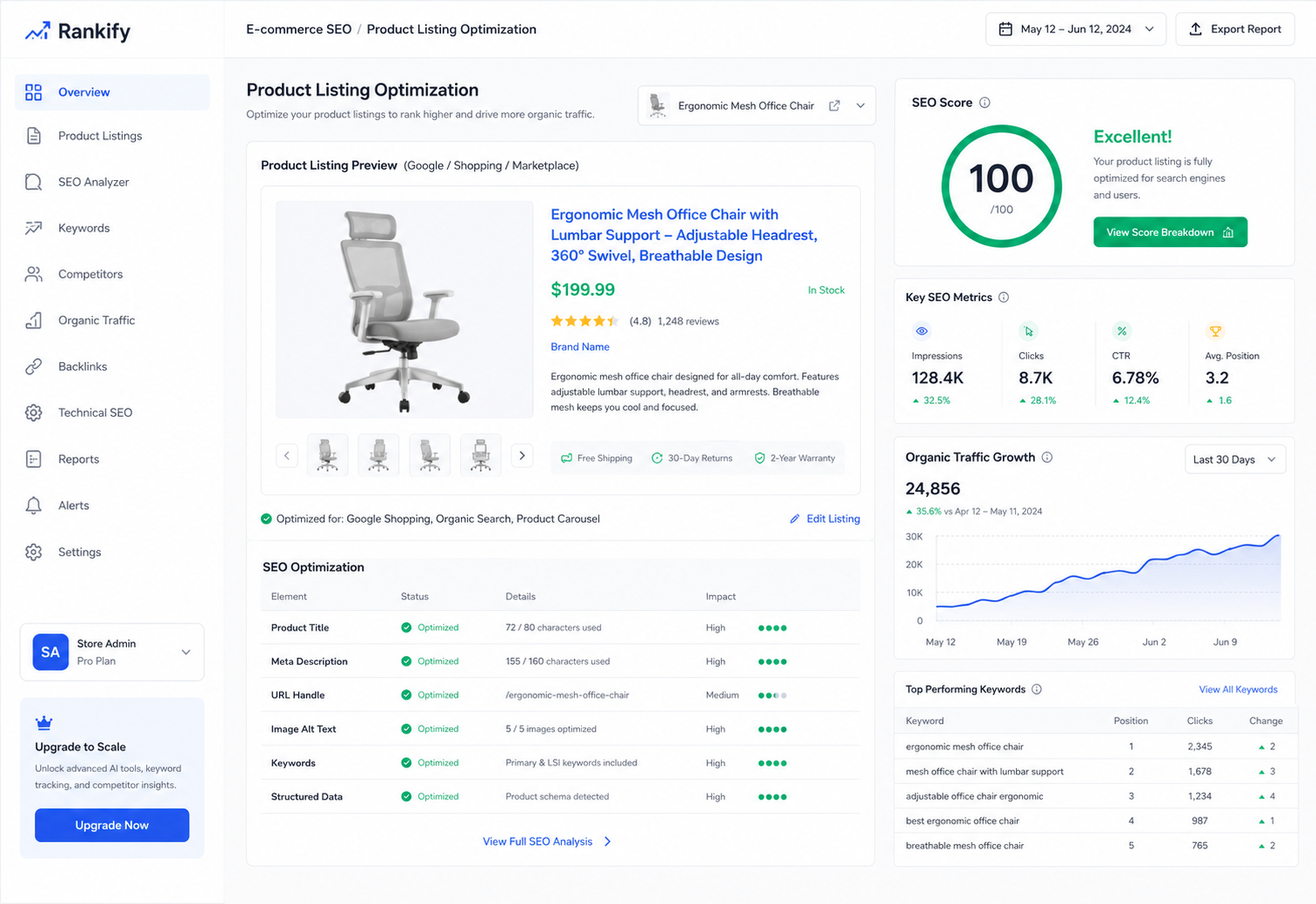Click the Backlinks chain icon
1316x904 pixels.
[33, 366]
